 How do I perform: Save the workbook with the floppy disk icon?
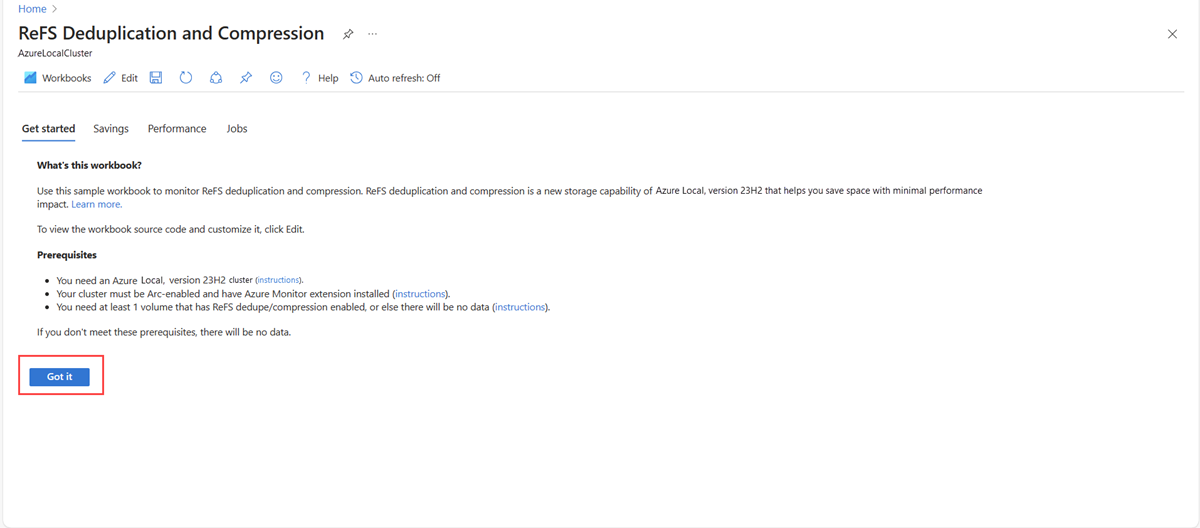(156, 78)
